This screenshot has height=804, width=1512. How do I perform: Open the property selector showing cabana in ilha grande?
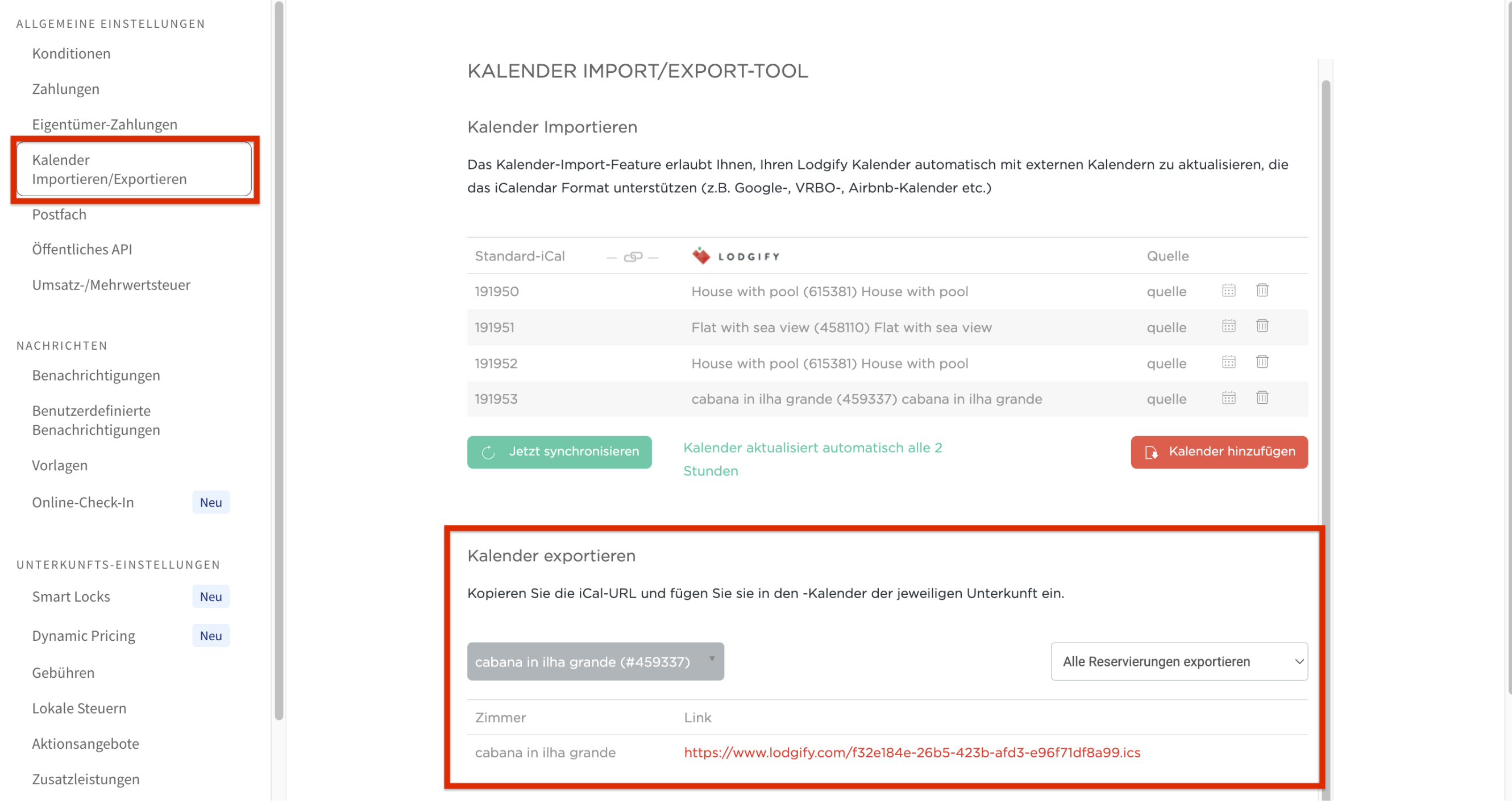coord(595,662)
